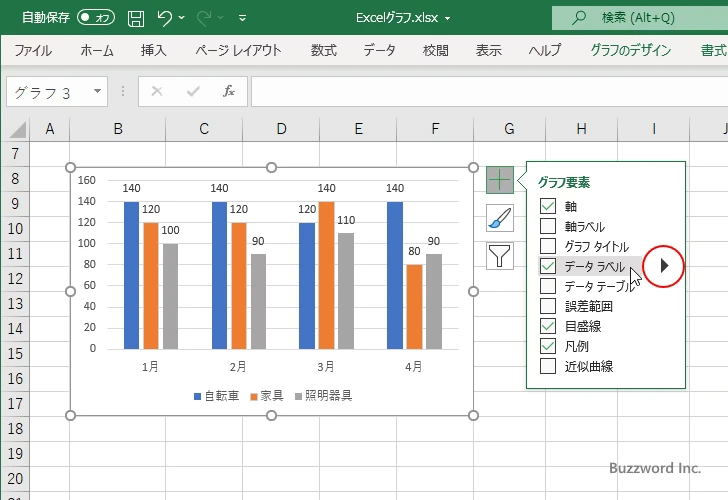728x500 pixels.
Task: Expand the データ ラベル submenu arrow
Action: tap(664, 266)
